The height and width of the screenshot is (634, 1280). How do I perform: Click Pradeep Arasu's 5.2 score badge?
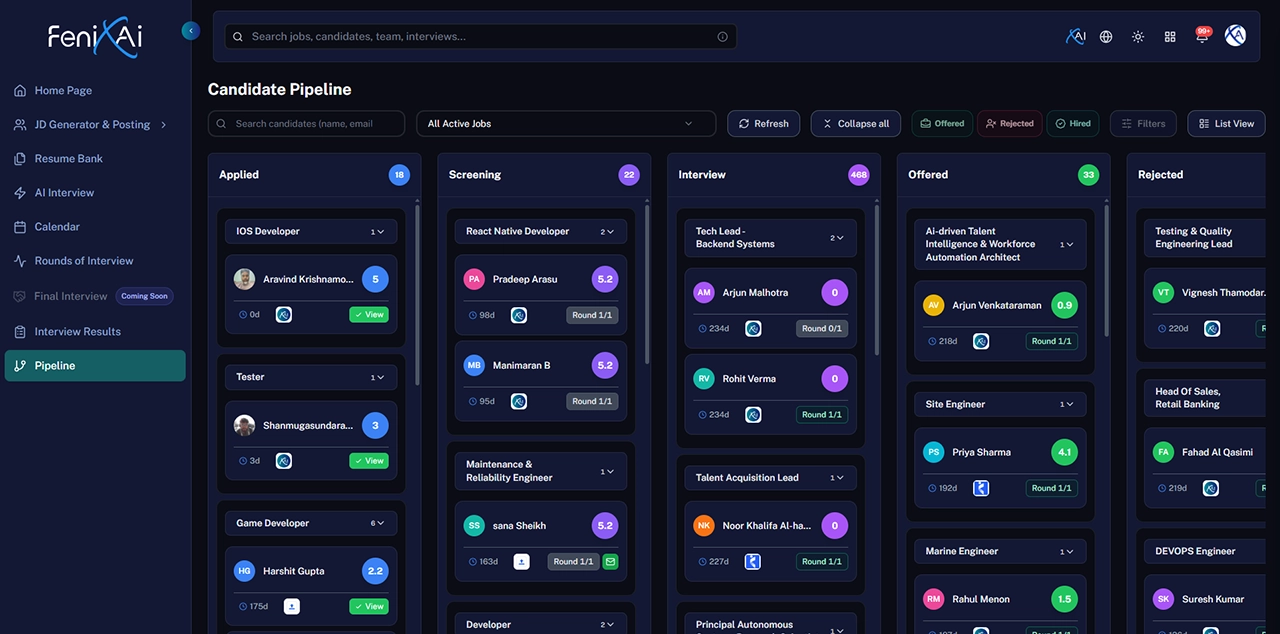click(605, 280)
